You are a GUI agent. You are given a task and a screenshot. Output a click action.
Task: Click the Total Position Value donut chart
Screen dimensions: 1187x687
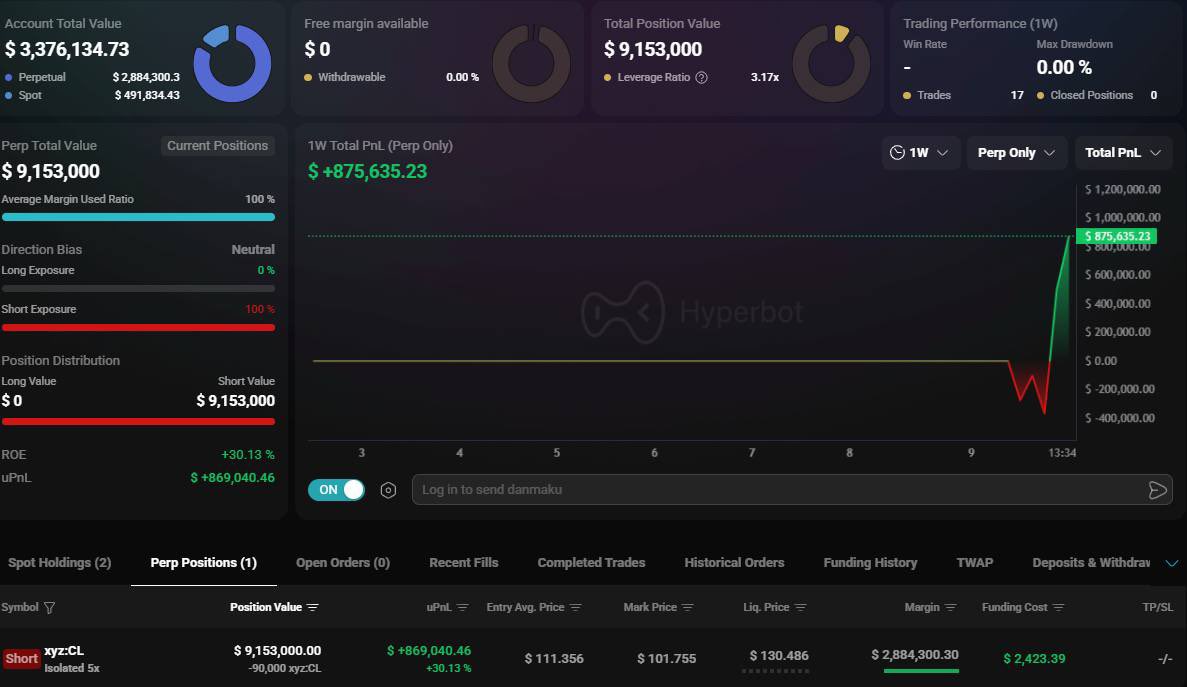[x=831, y=64]
